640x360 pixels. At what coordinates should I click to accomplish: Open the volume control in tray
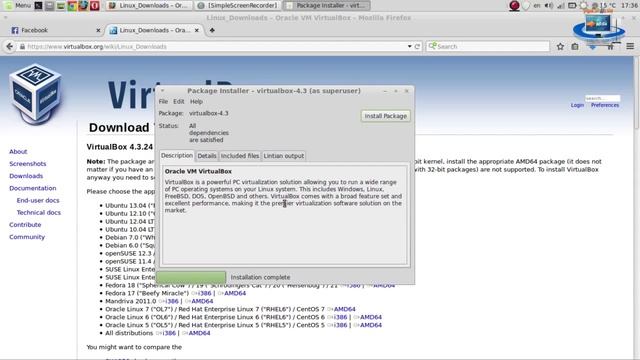(549, 6)
